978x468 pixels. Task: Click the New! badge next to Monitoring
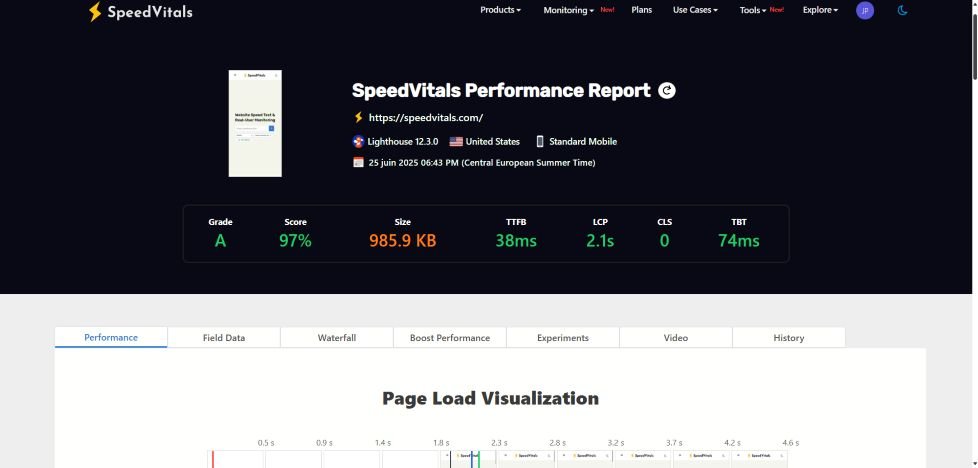coord(608,9)
